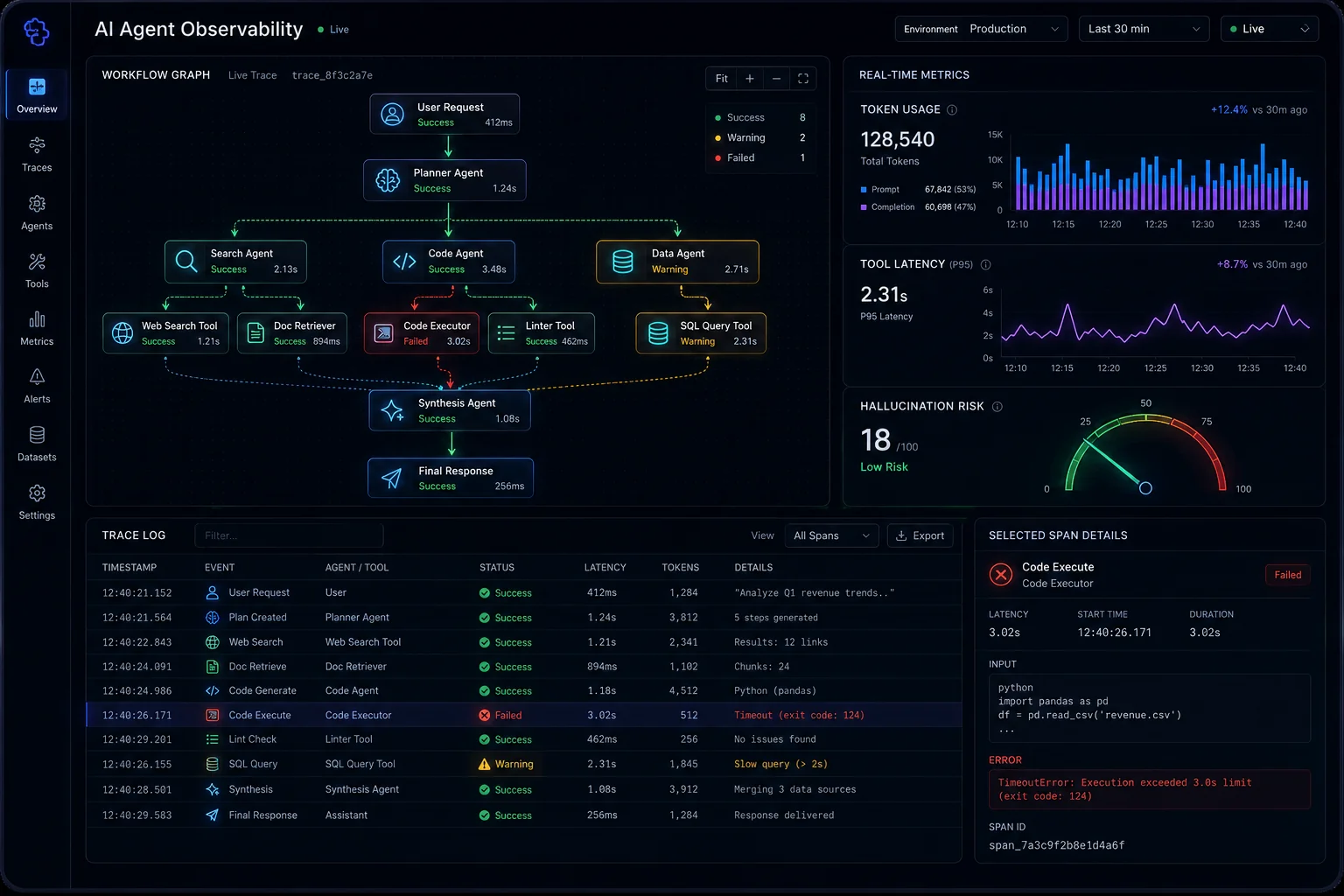Open the Datasets sidebar section

point(37,444)
